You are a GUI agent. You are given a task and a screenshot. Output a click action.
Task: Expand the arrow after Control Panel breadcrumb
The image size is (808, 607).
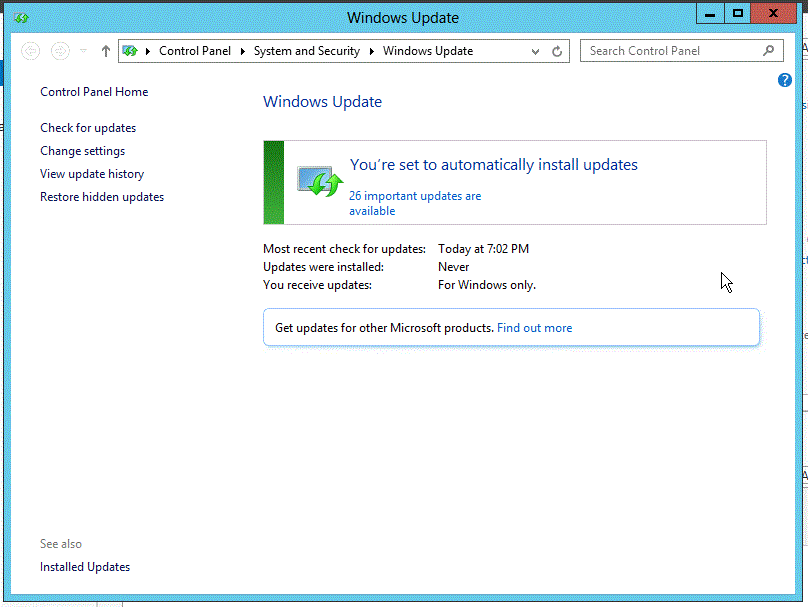coord(243,51)
